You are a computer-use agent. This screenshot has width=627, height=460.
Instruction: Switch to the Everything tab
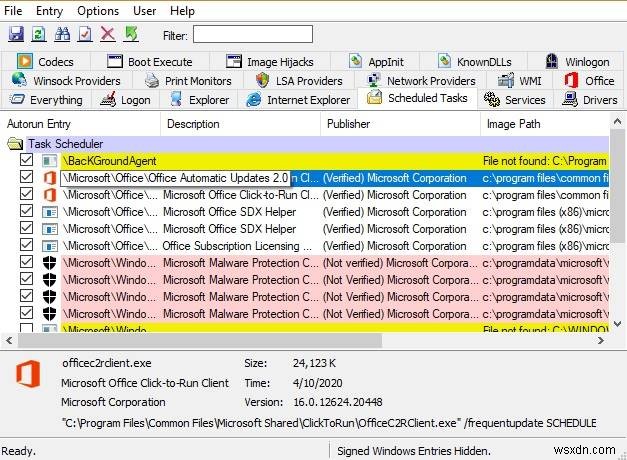click(46, 100)
